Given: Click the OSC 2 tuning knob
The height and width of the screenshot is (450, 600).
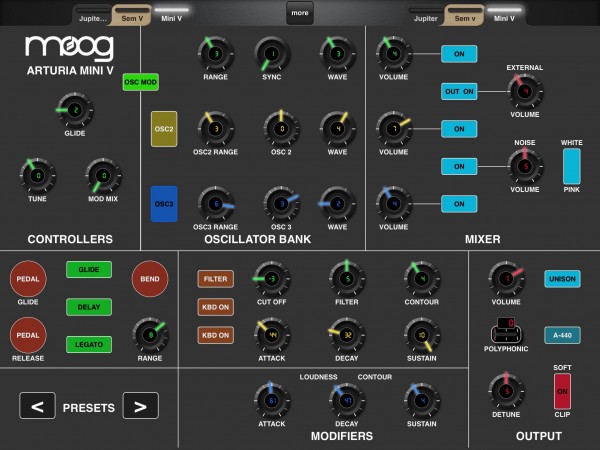Looking at the screenshot, I should pyautogui.click(x=281, y=129).
